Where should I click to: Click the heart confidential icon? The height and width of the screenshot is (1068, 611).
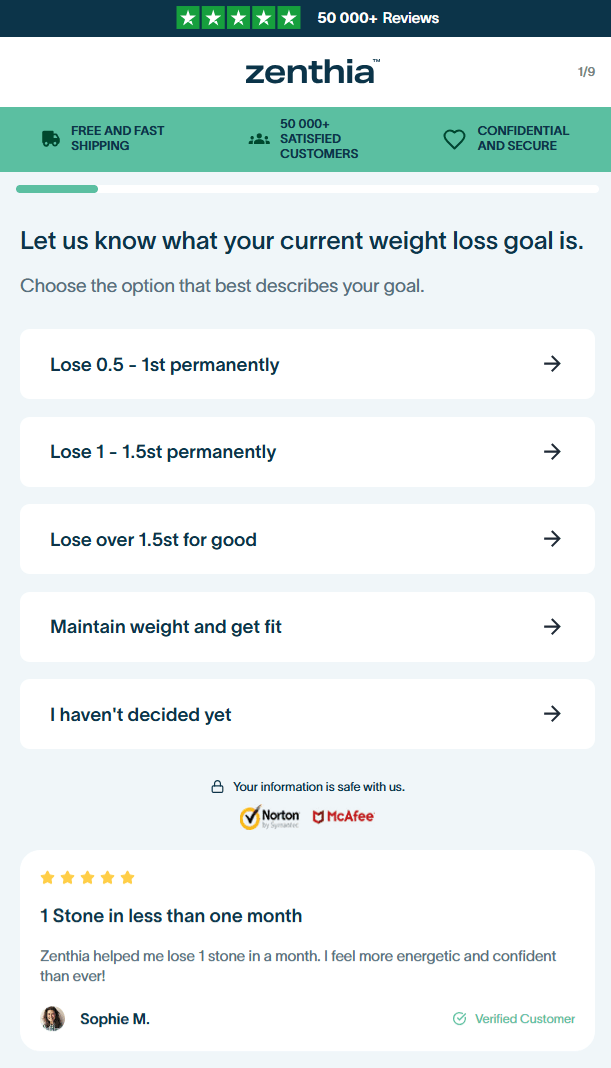click(x=454, y=139)
